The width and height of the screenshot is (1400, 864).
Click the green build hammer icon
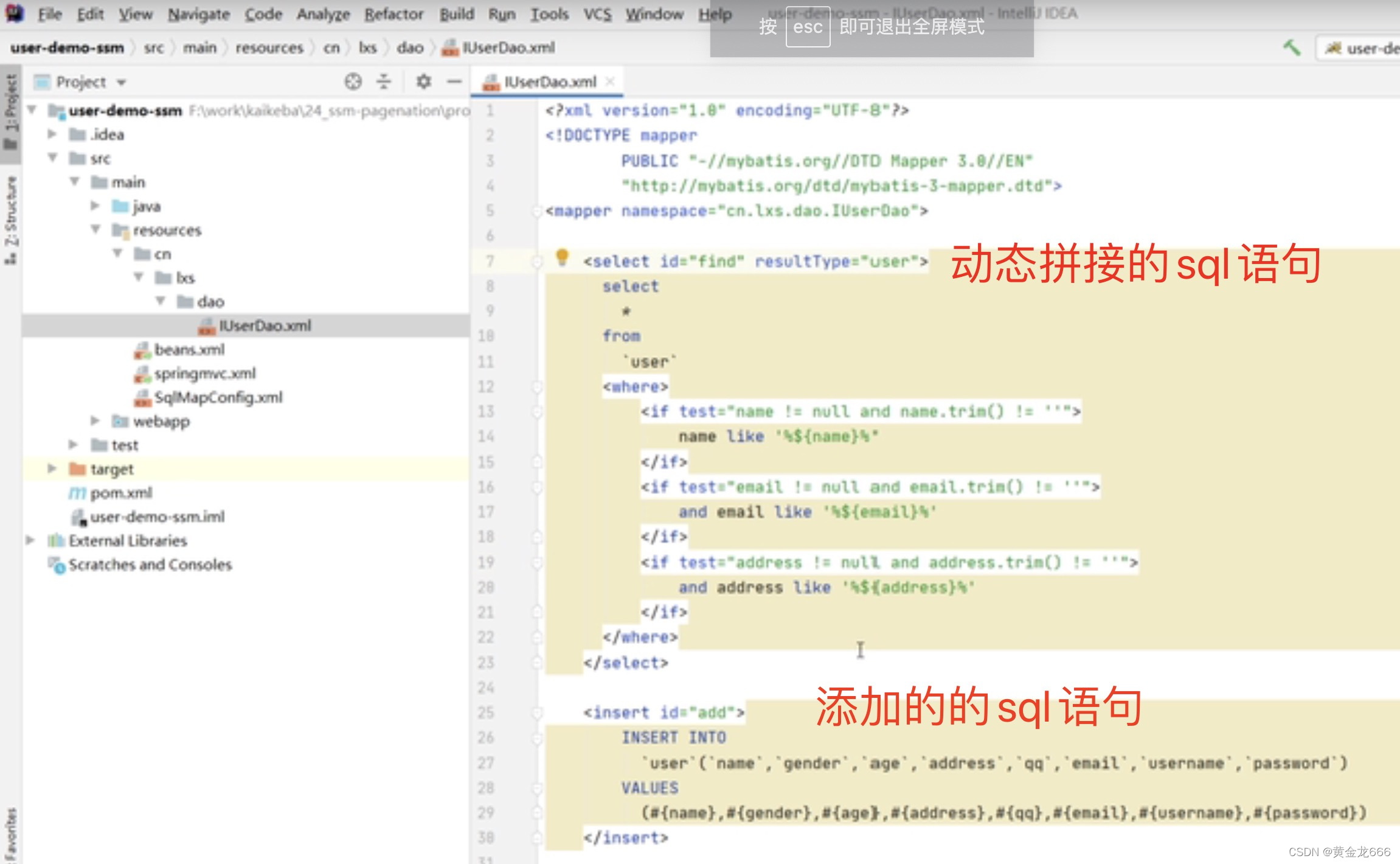[x=1291, y=47]
